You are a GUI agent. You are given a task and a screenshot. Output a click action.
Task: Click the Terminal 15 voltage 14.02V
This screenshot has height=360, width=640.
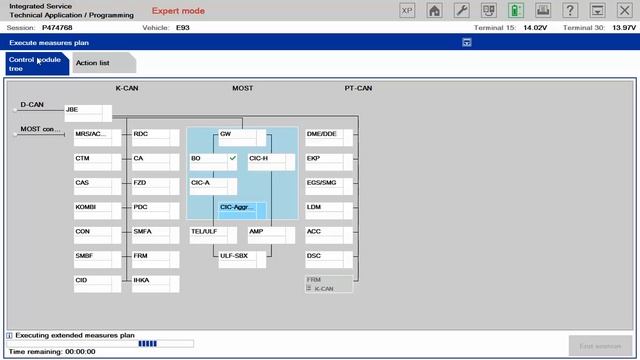click(x=535, y=28)
